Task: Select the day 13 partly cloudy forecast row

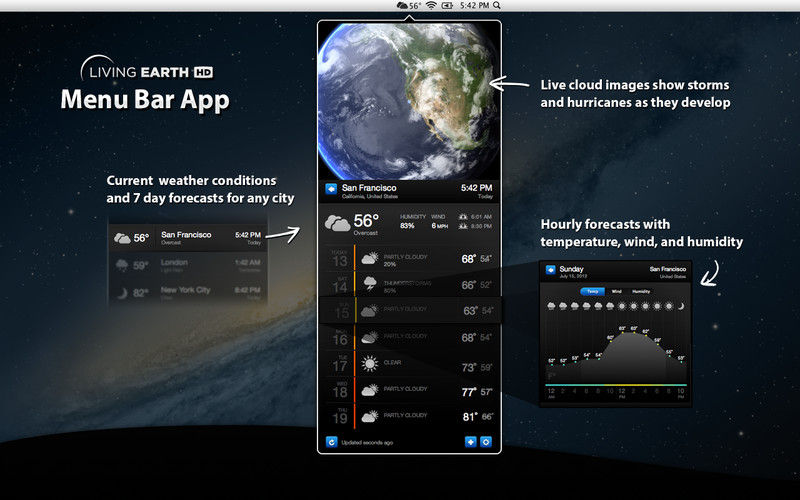Action: 409,259
